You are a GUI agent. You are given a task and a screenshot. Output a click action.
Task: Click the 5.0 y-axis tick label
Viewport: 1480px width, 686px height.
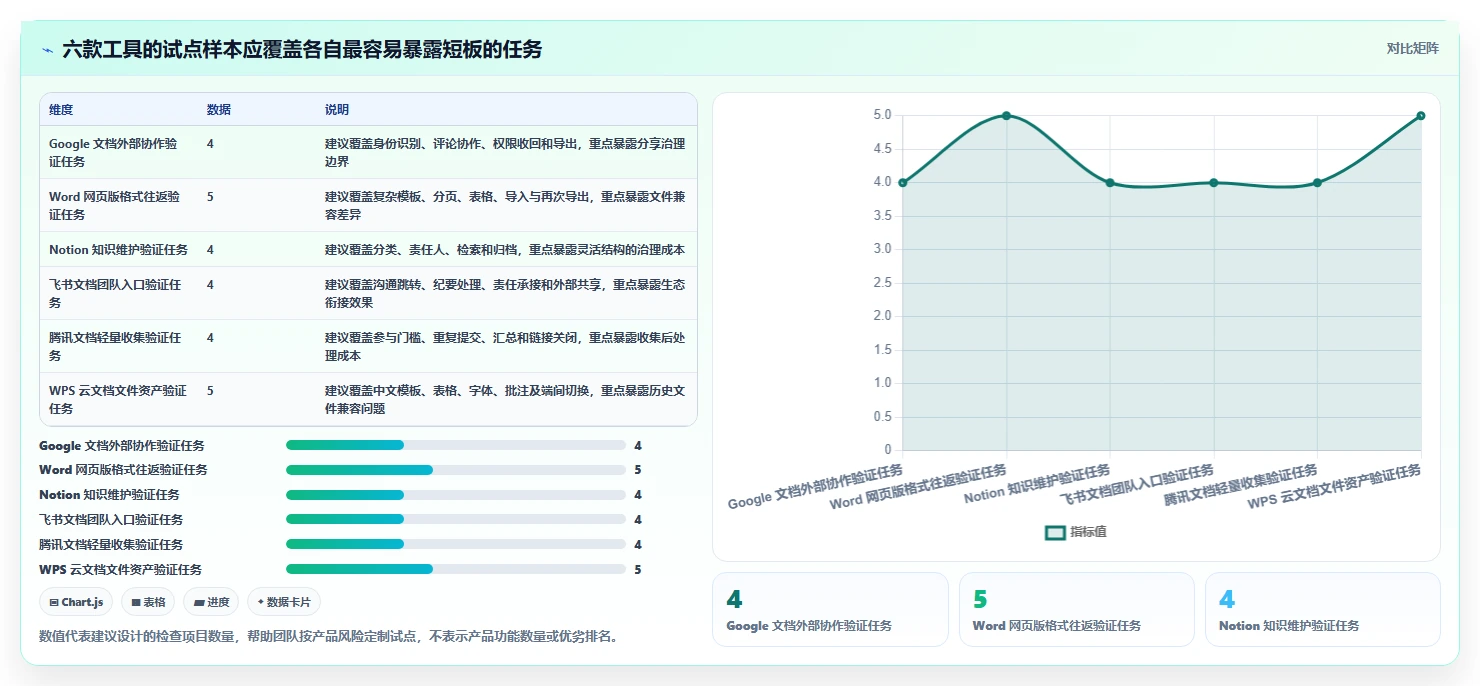click(x=882, y=115)
